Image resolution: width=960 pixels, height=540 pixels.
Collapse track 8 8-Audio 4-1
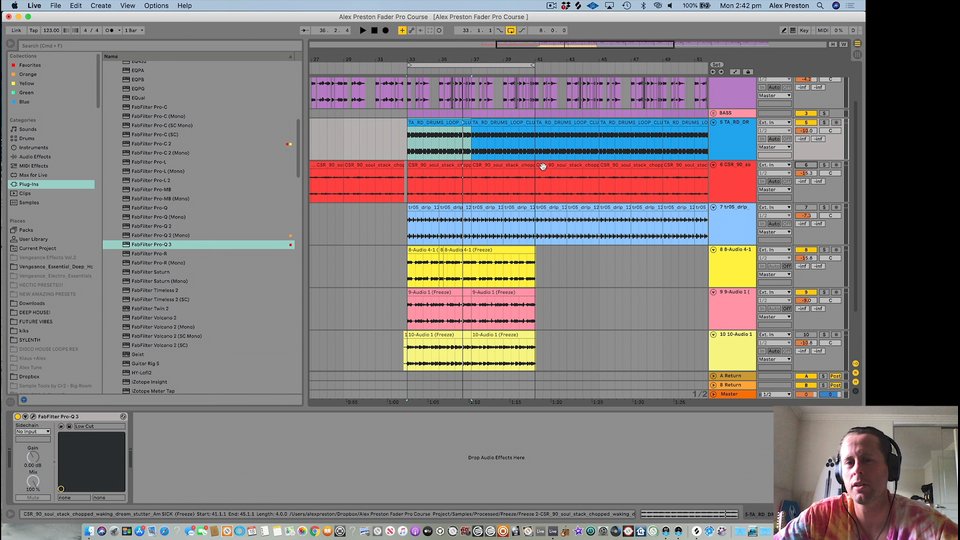[713, 250]
